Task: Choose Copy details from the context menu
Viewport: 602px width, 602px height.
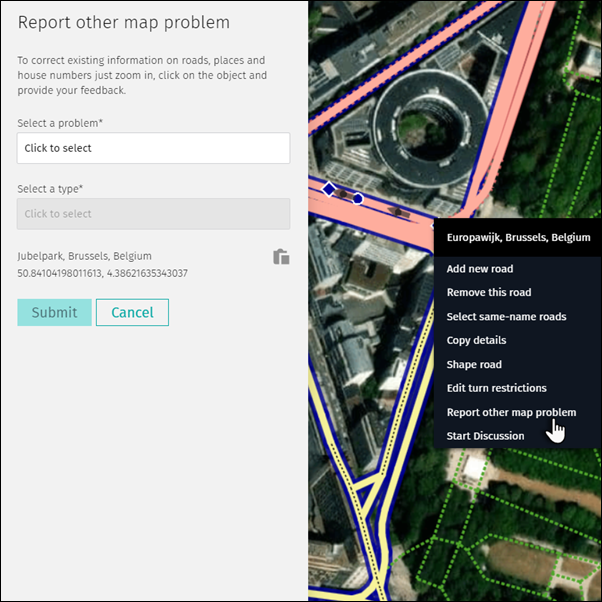Action: pyautogui.click(x=476, y=341)
